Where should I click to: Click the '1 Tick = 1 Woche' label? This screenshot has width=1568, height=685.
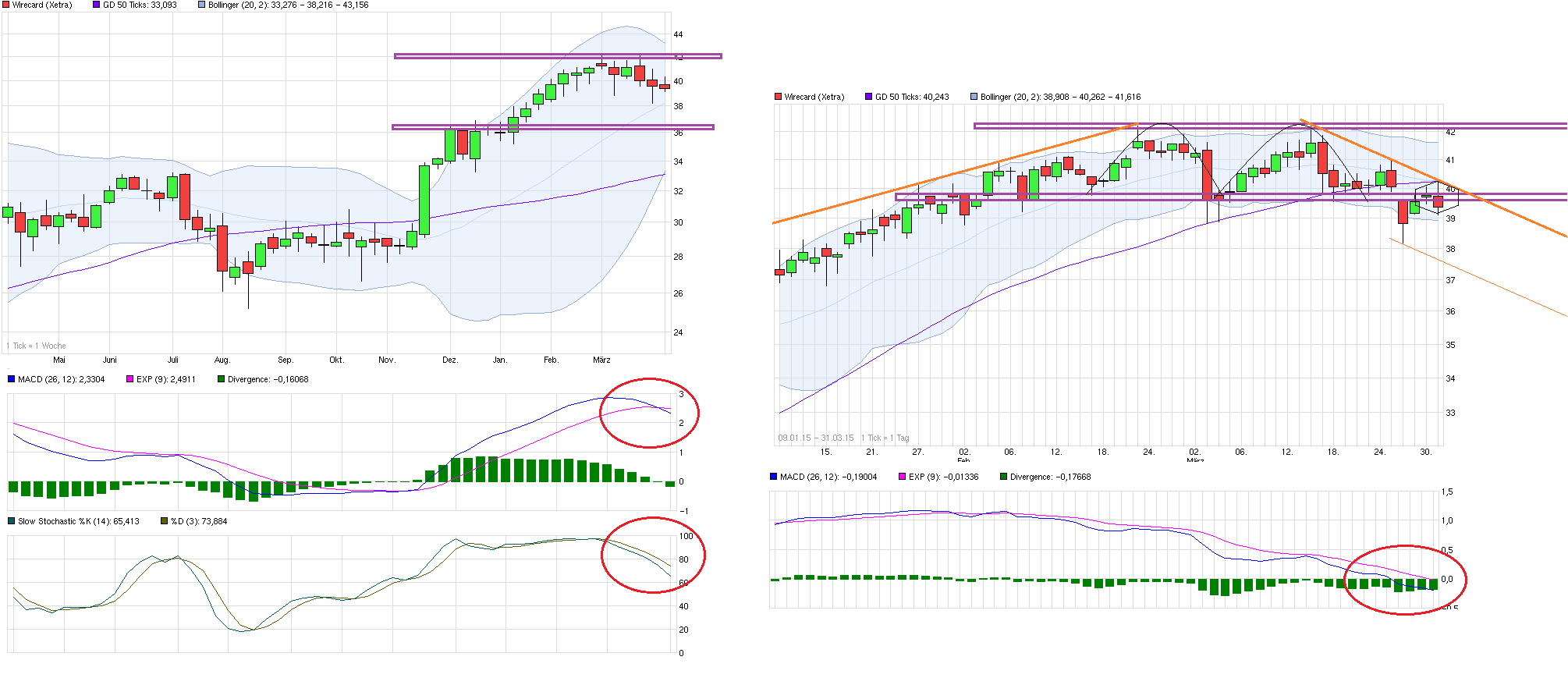[36, 346]
